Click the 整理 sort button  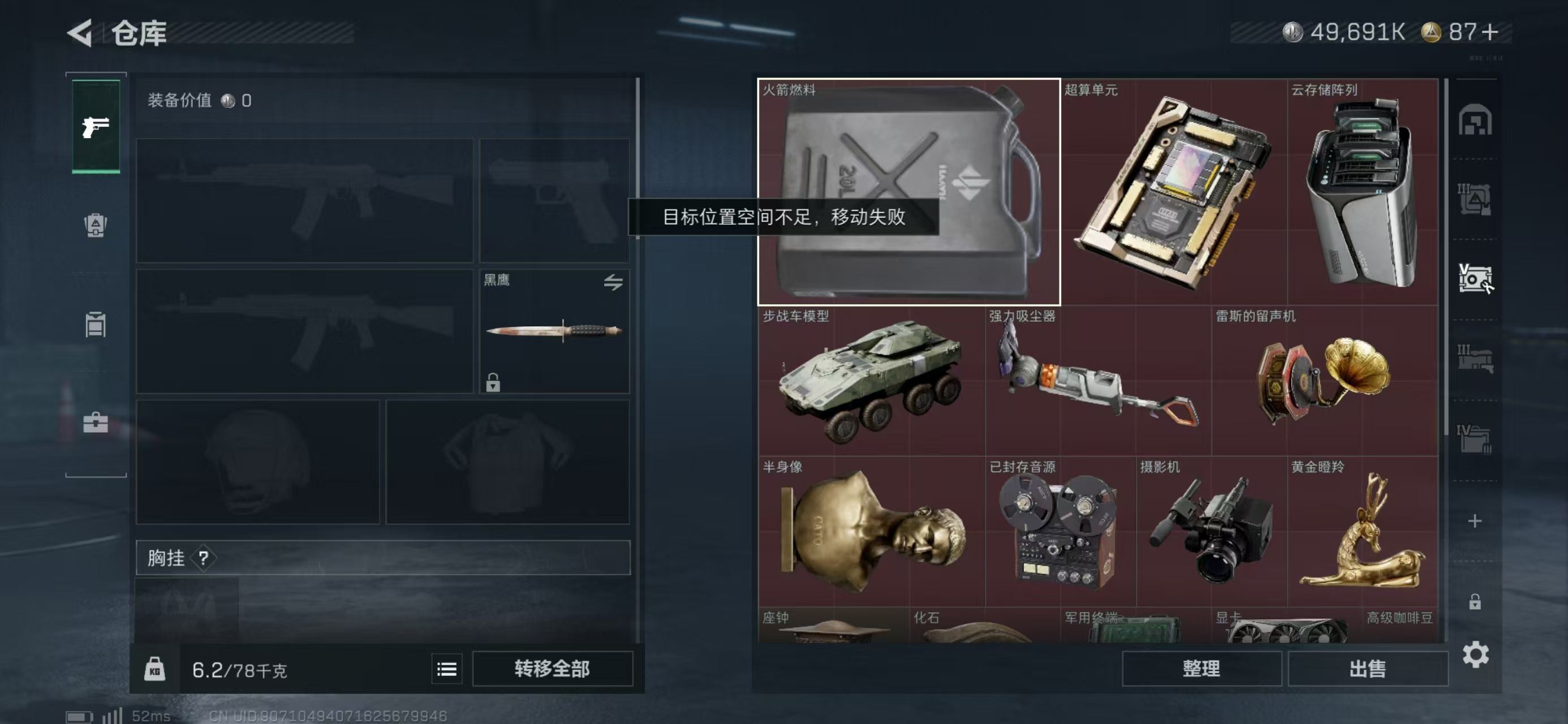[x=1201, y=669]
